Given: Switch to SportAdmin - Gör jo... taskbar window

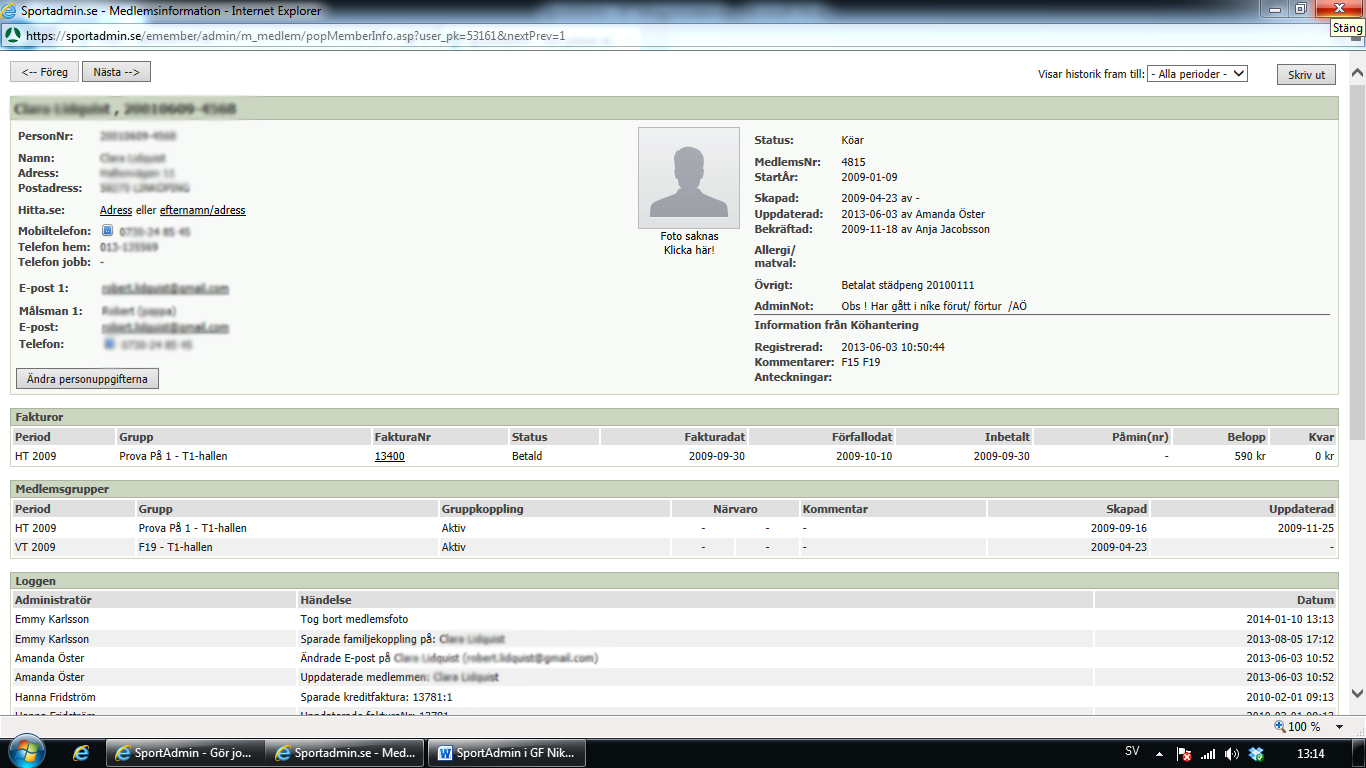Looking at the screenshot, I should 186,753.
